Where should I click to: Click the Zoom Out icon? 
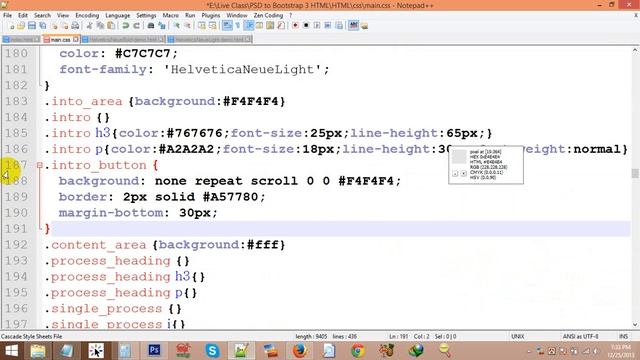pyautogui.click(x=187, y=26)
